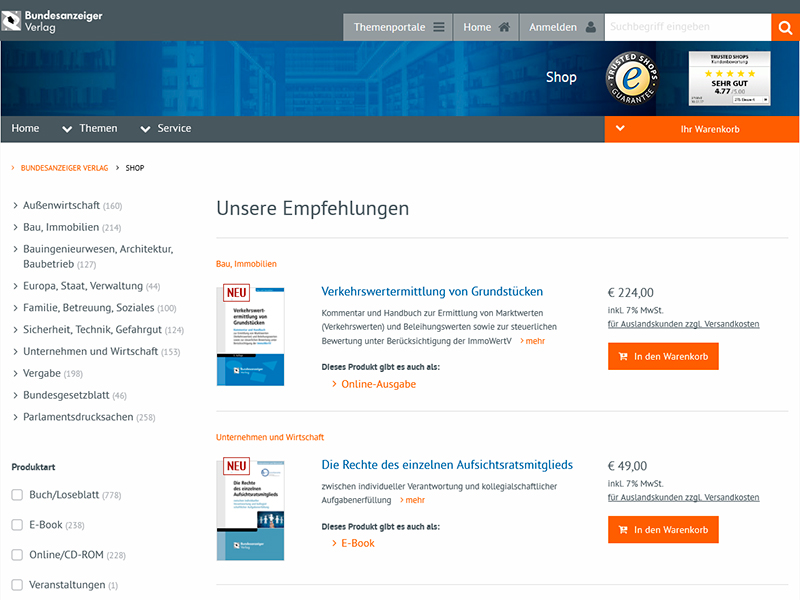Open Themenportale in the top bar
Image resolution: width=800 pixels, height=600 pixels.
click(398, 27)
